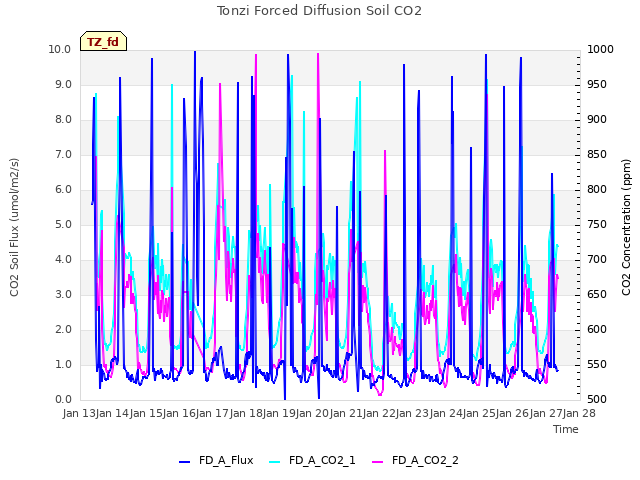Viewport: 640px width, 480px height.
Task: Click the Time axis label
Action: pyautogui.click(x=566, y=429)
